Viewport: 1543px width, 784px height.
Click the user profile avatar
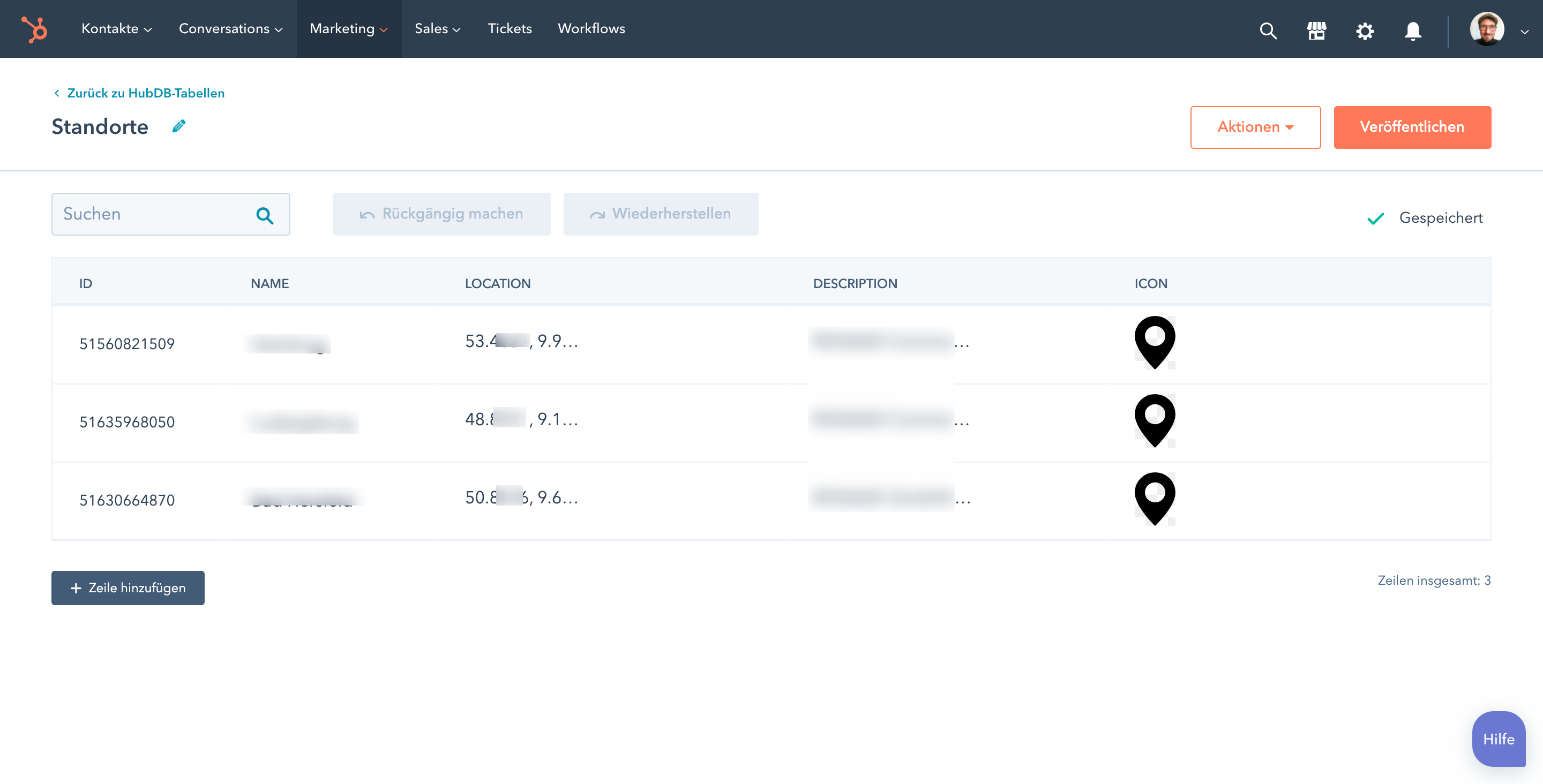pos(1487,29)
